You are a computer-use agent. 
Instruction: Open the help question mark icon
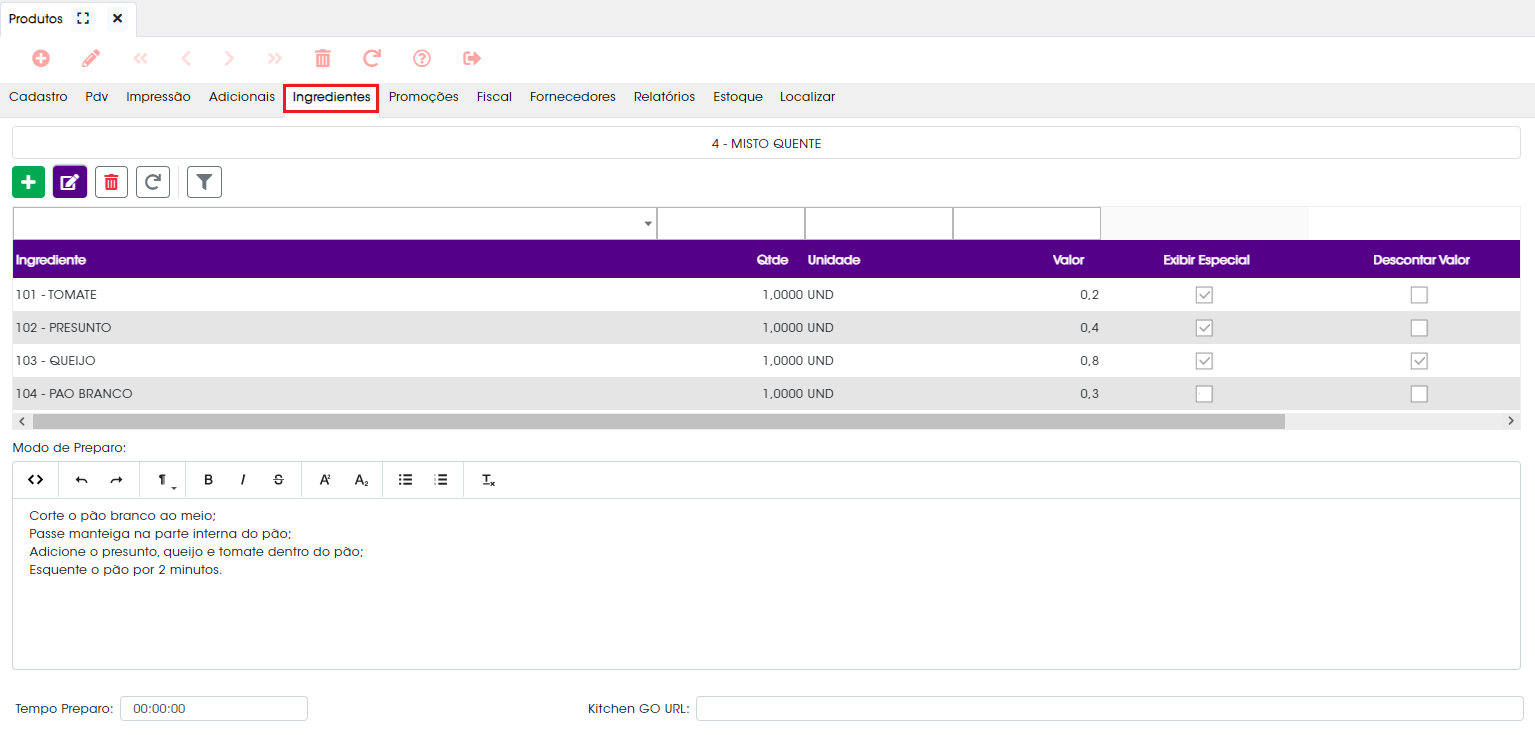(422, 59)
